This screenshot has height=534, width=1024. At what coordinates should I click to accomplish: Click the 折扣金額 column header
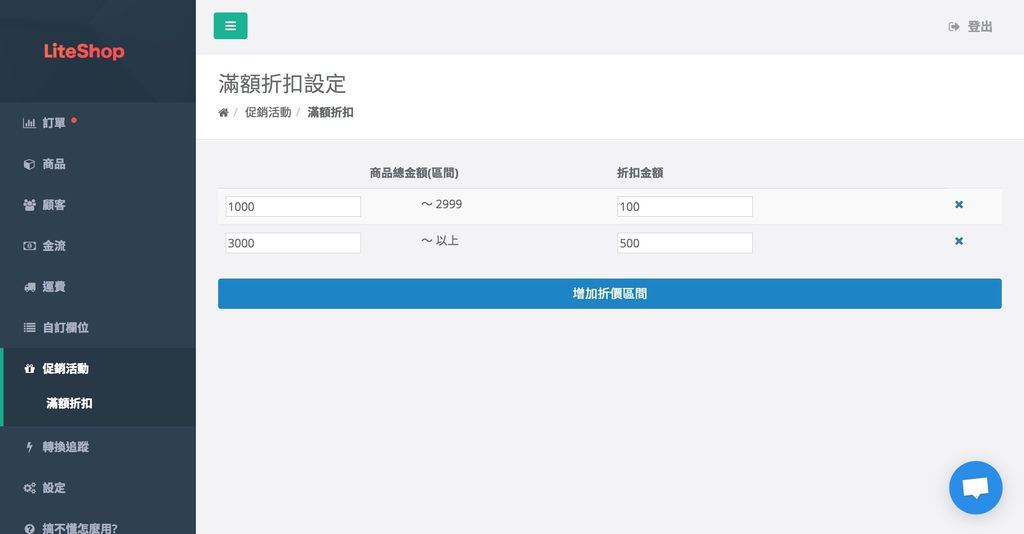[640, 173]
